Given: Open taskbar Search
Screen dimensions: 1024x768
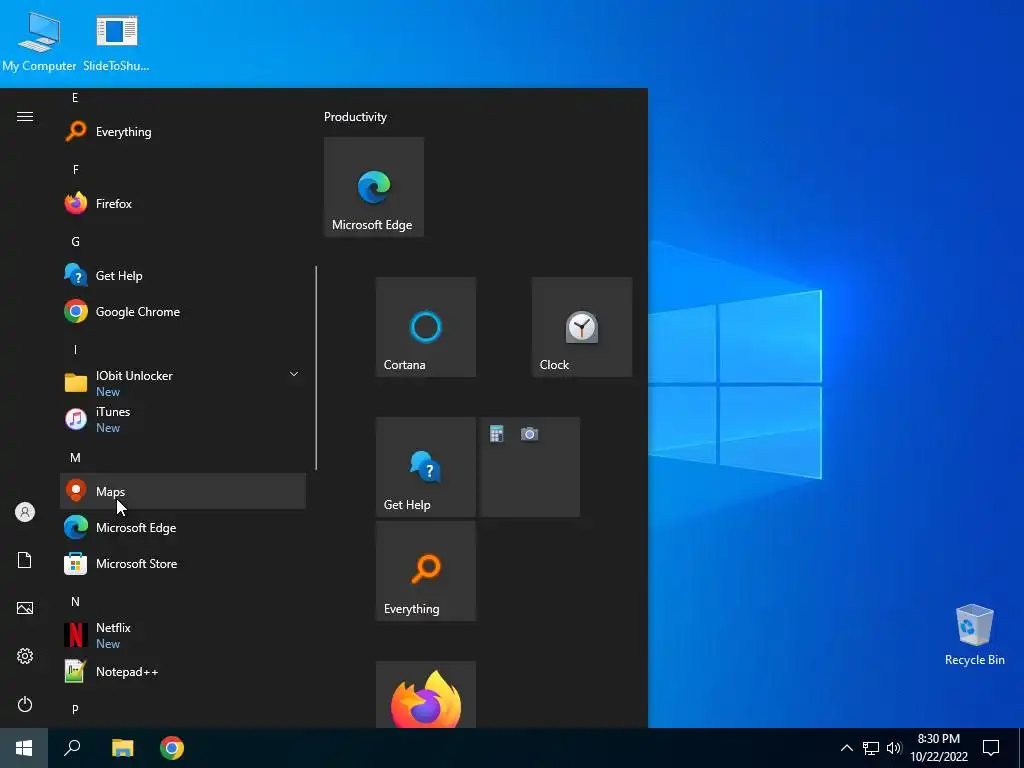Looking at the screenshot, I should pos(72,748).
